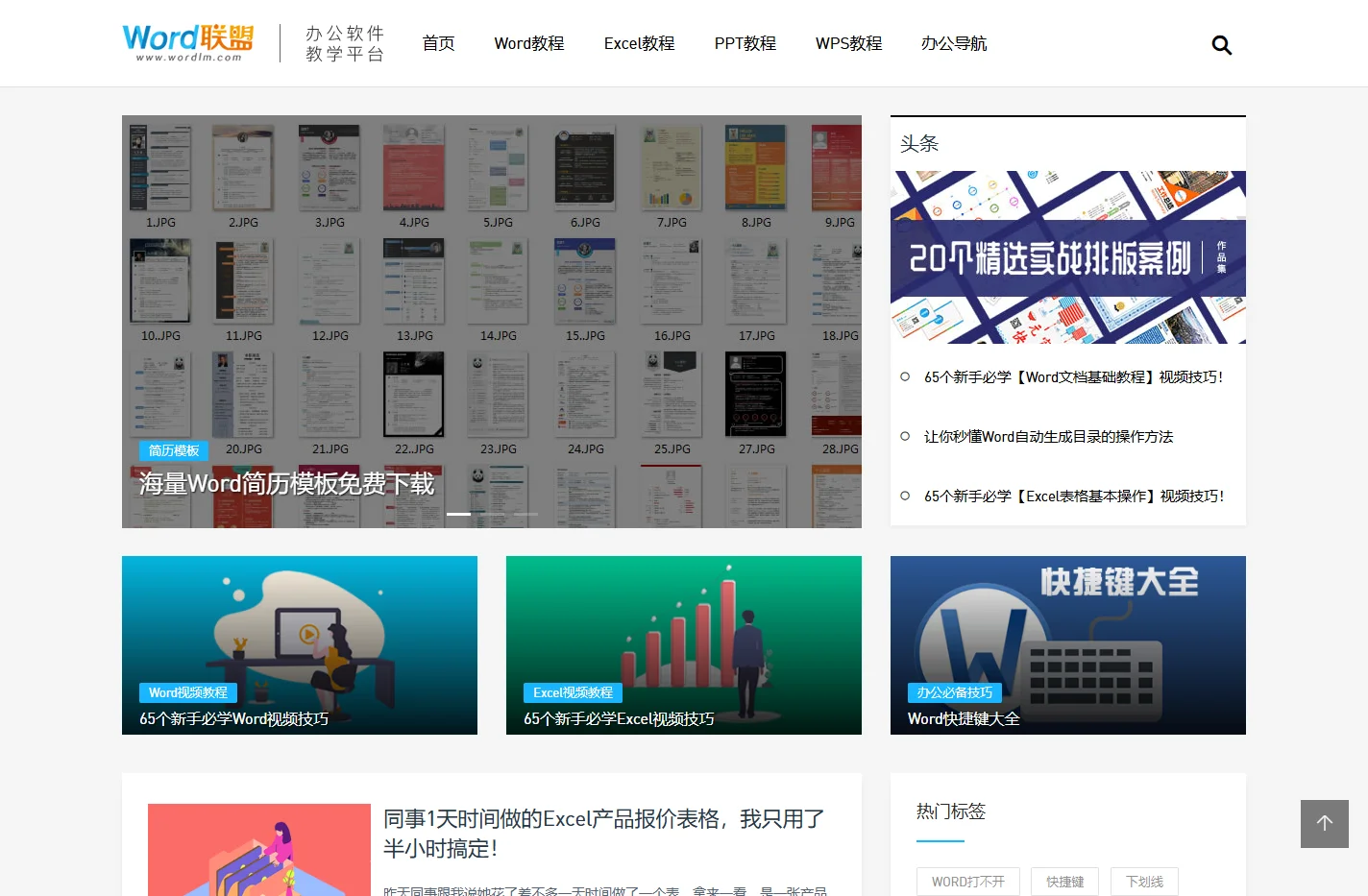The image size is (1368, 896).
Task: Open the 办公导航 menu item
Action: click(x=954, y=43)
